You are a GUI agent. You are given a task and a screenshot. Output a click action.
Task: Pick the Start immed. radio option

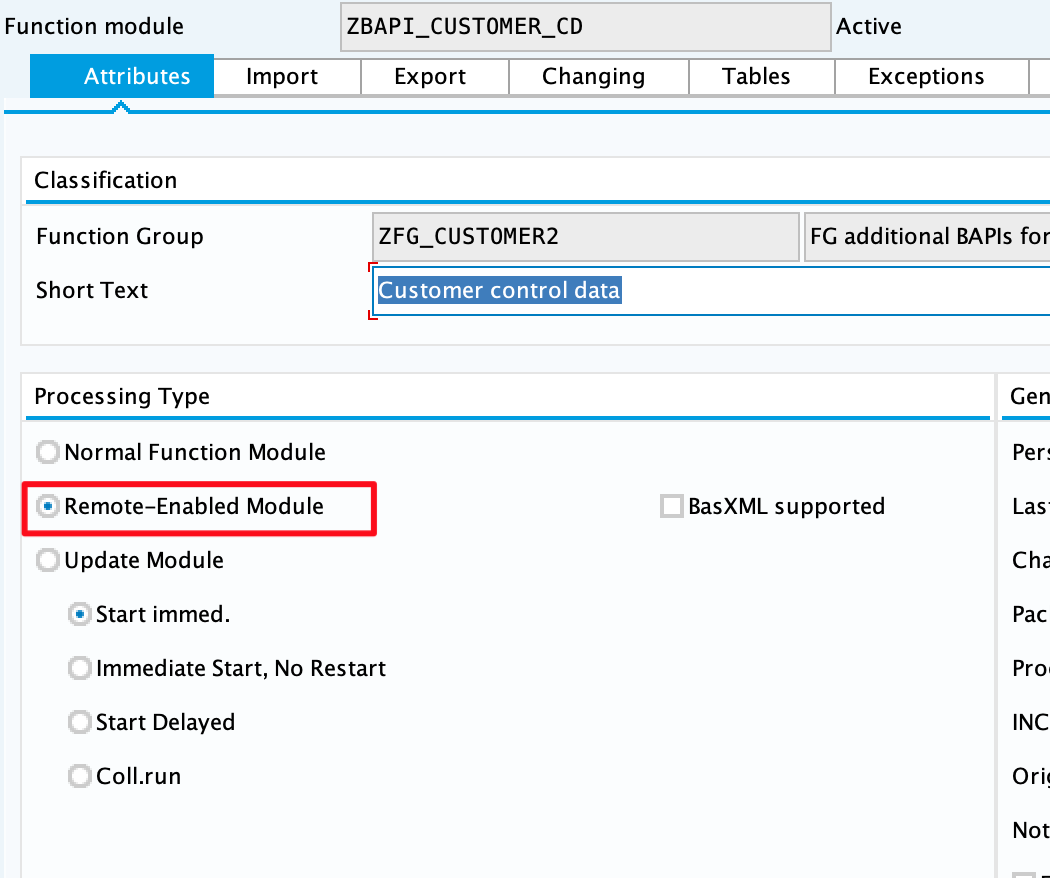80,615
